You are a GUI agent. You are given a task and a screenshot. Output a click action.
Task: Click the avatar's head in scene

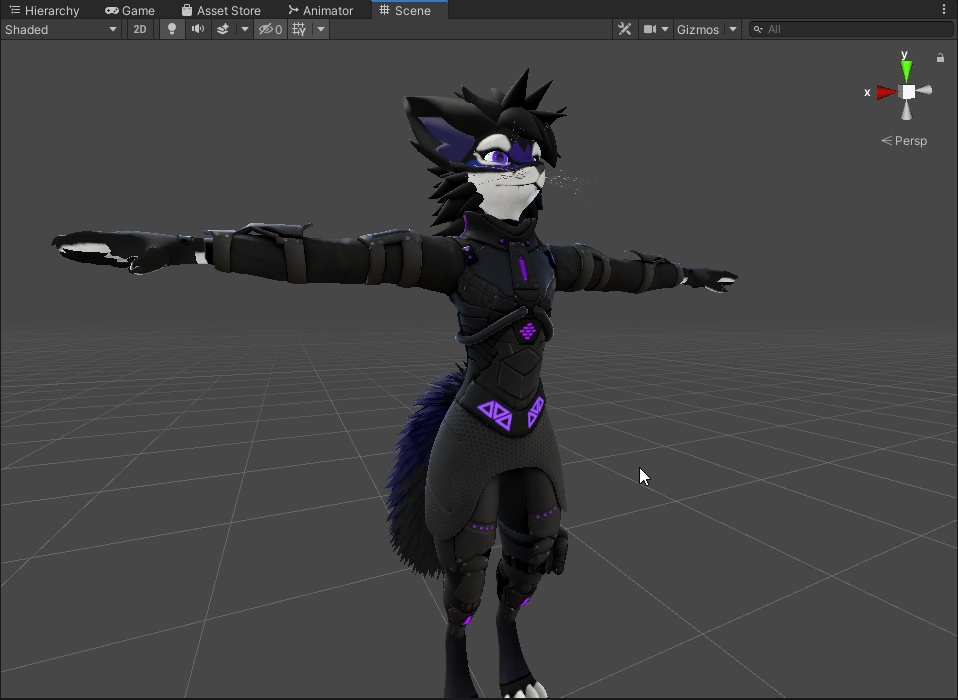pyautogui.click(x=495, y=147)
